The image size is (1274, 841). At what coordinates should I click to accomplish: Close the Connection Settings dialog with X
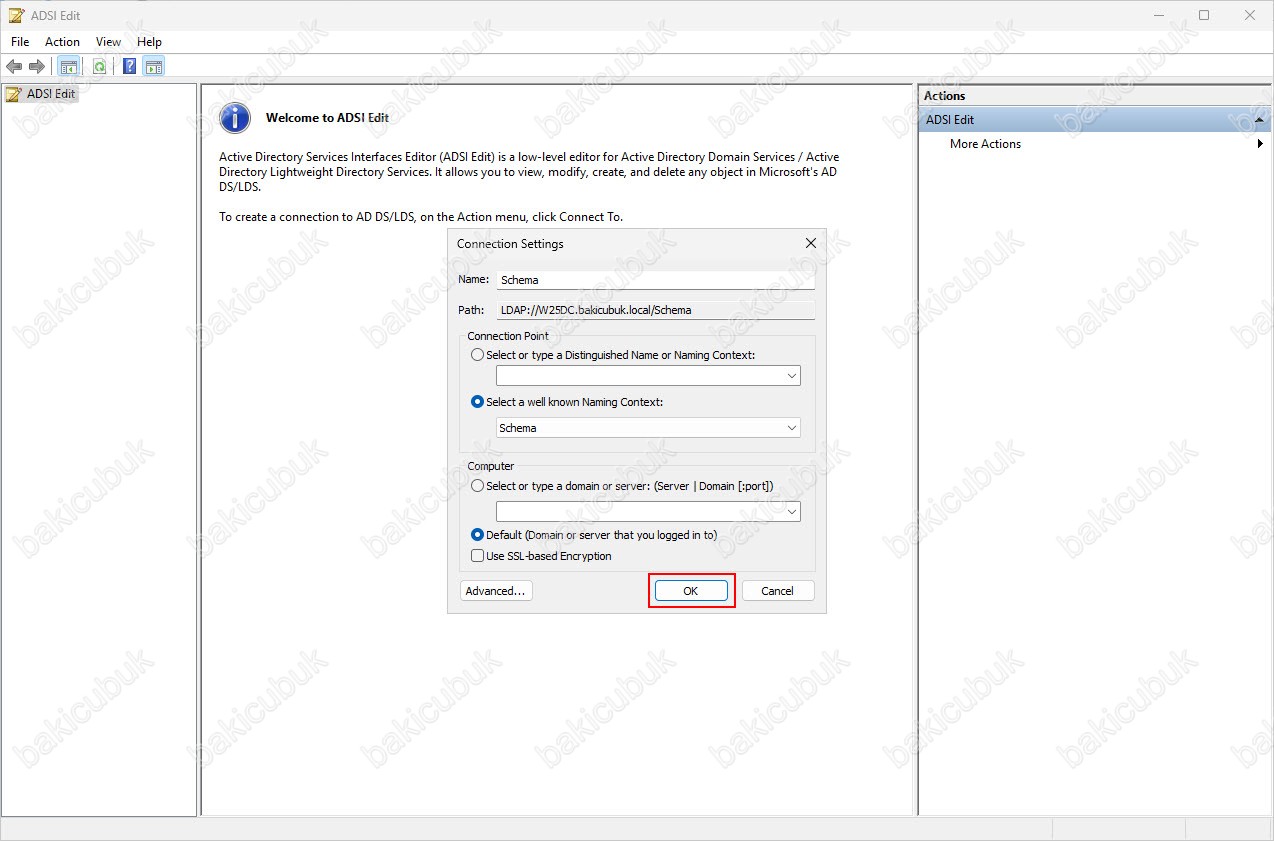811,243
